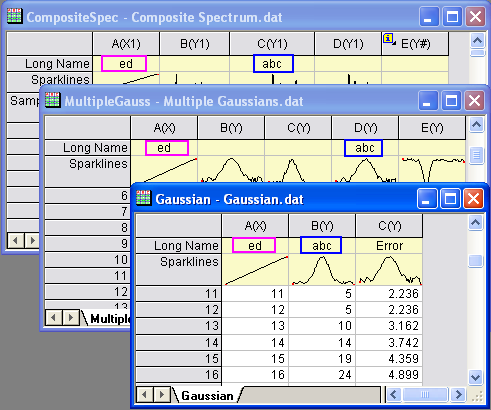Select column E(Y#) header in CompositeSpec

point(415,43)
